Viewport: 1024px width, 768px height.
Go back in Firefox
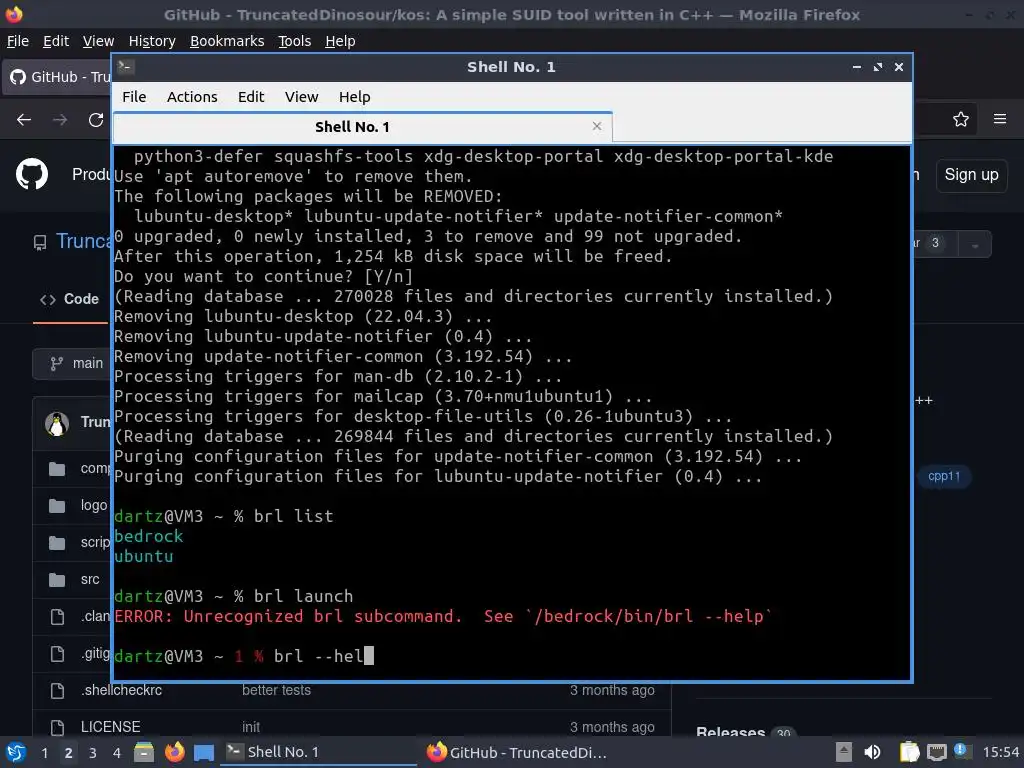(x=24, y=120)
